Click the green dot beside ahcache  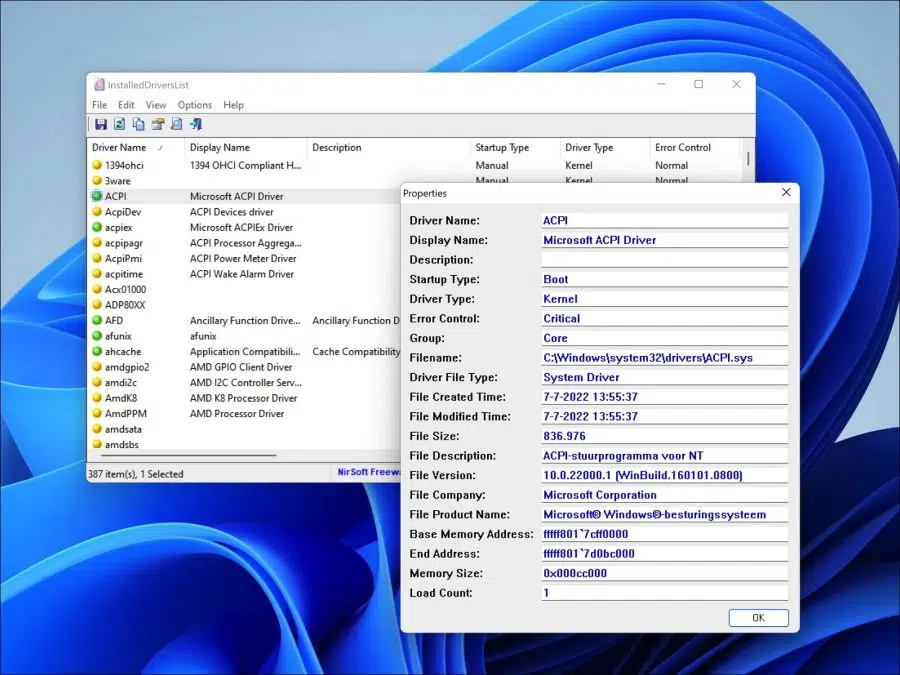click(97, 351)
